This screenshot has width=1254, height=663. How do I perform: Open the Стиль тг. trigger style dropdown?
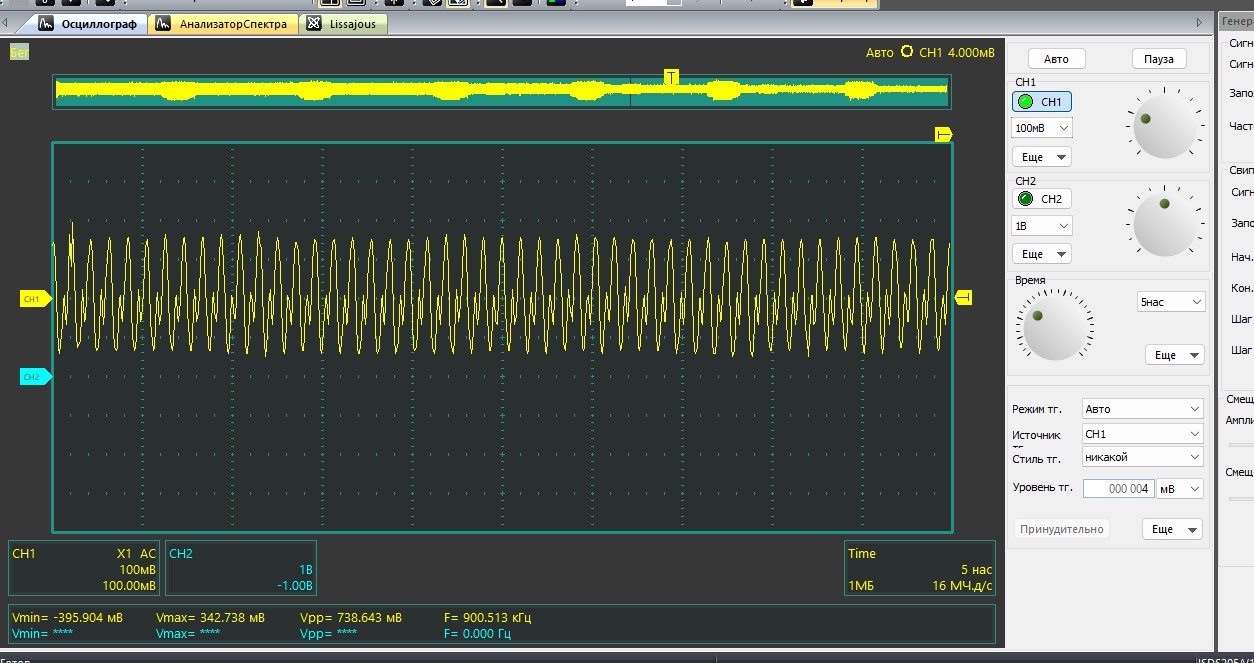coord(1143,457)
